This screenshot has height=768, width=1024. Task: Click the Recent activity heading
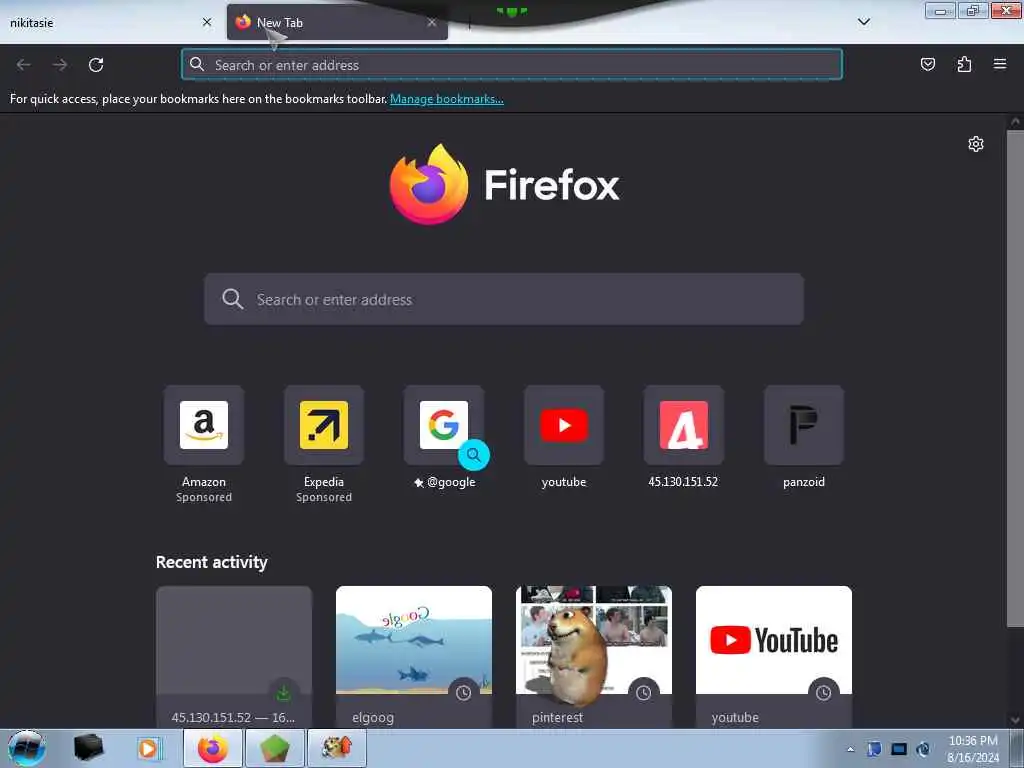(x=212, y=562)
